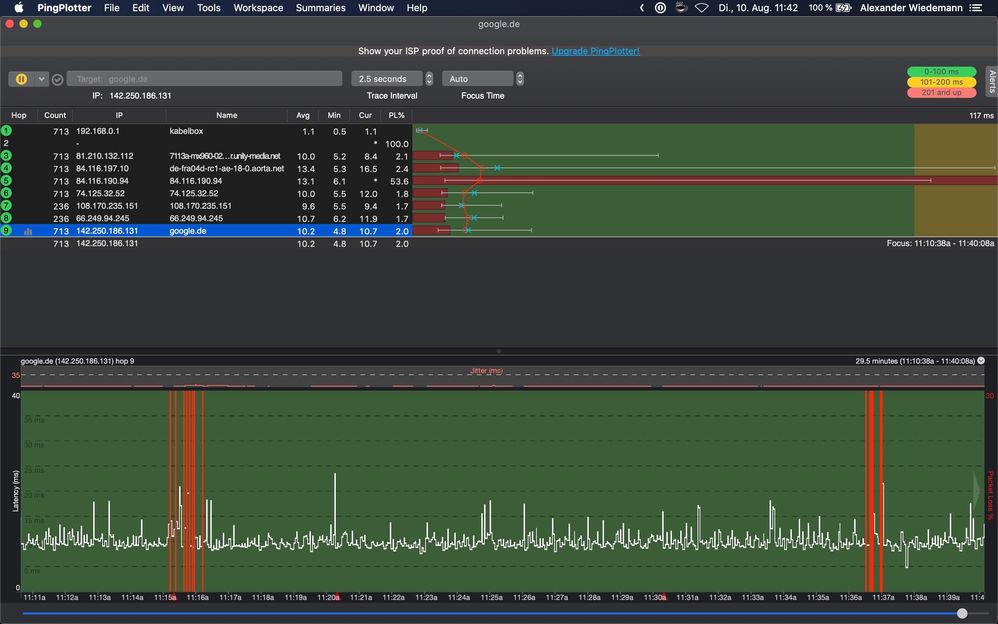The height and width of the screenshot is (624, 998).
Task: Focus the Target google.de input field
Action: (204, 79)
